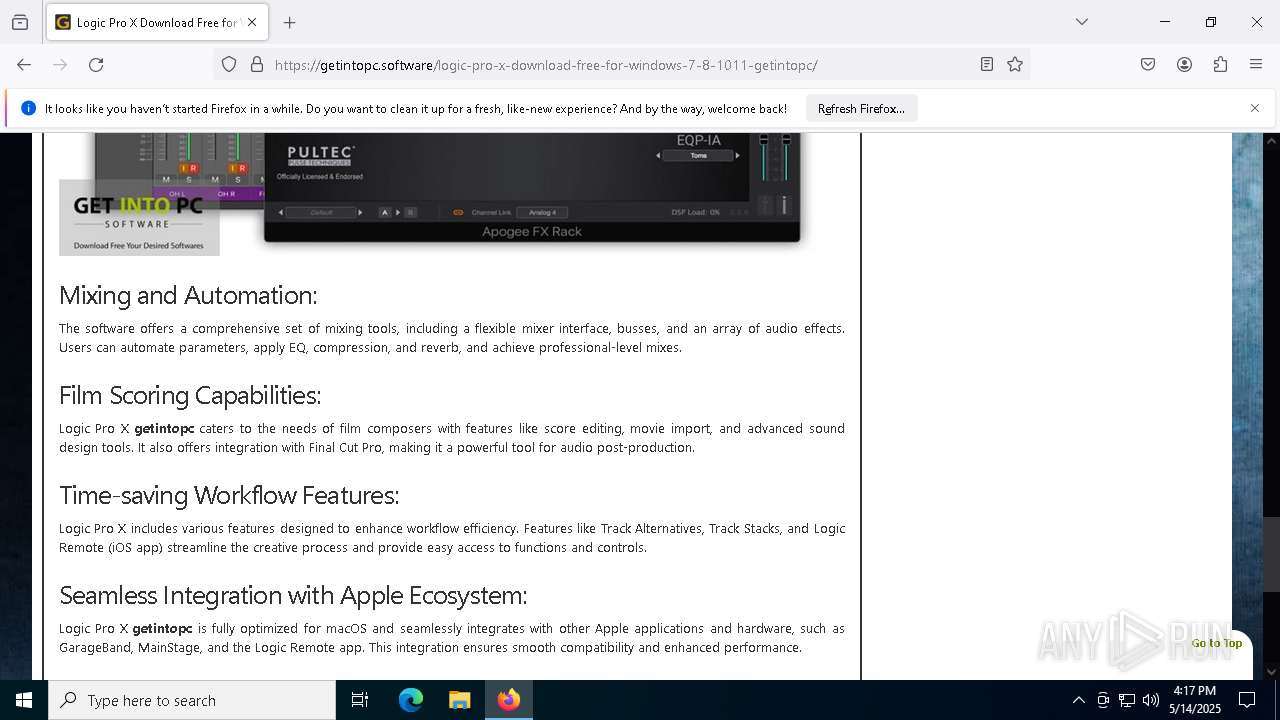Expand the list all tabs chevron
Screen dimensions: 1280x720
pyautogui.click(x=1081, y=22)
